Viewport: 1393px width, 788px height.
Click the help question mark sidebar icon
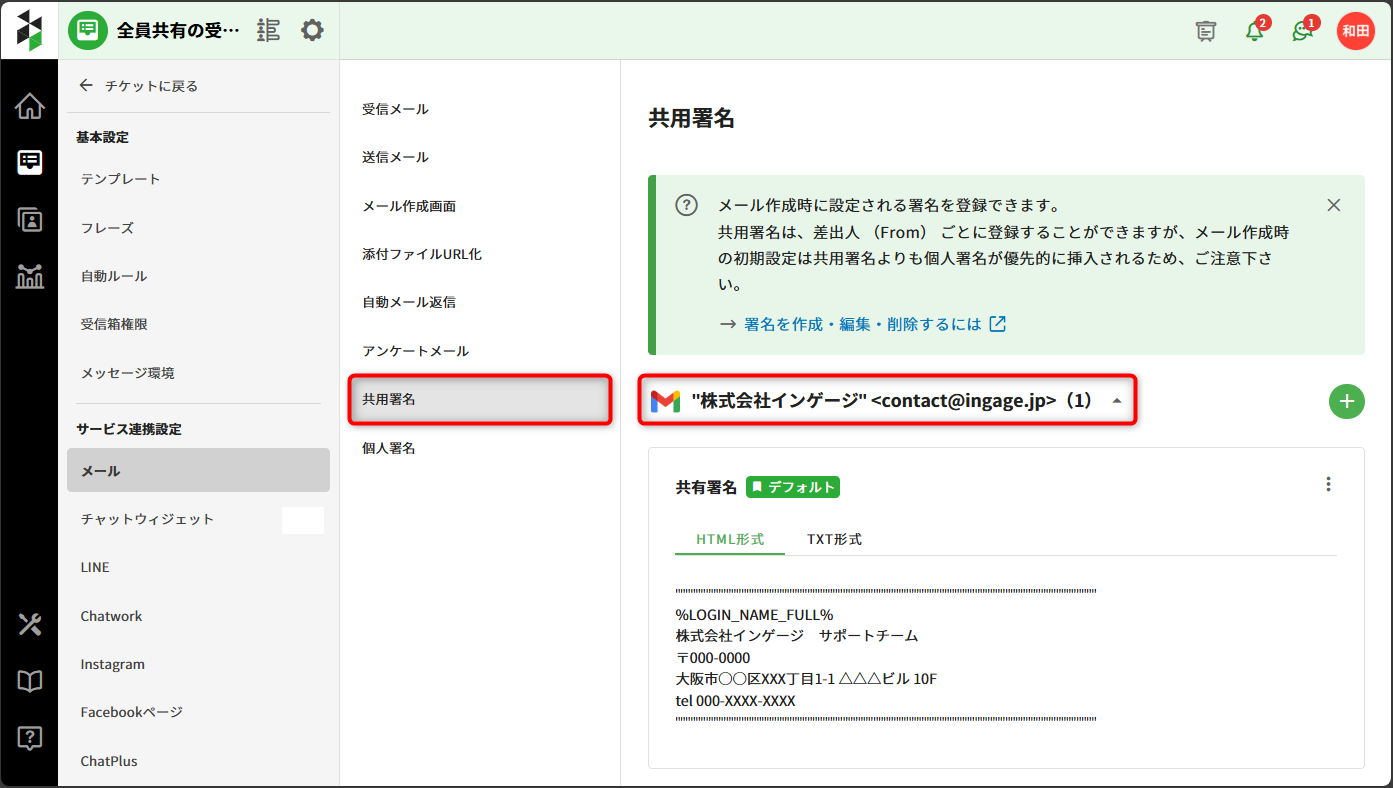click(x=29, y=738)
